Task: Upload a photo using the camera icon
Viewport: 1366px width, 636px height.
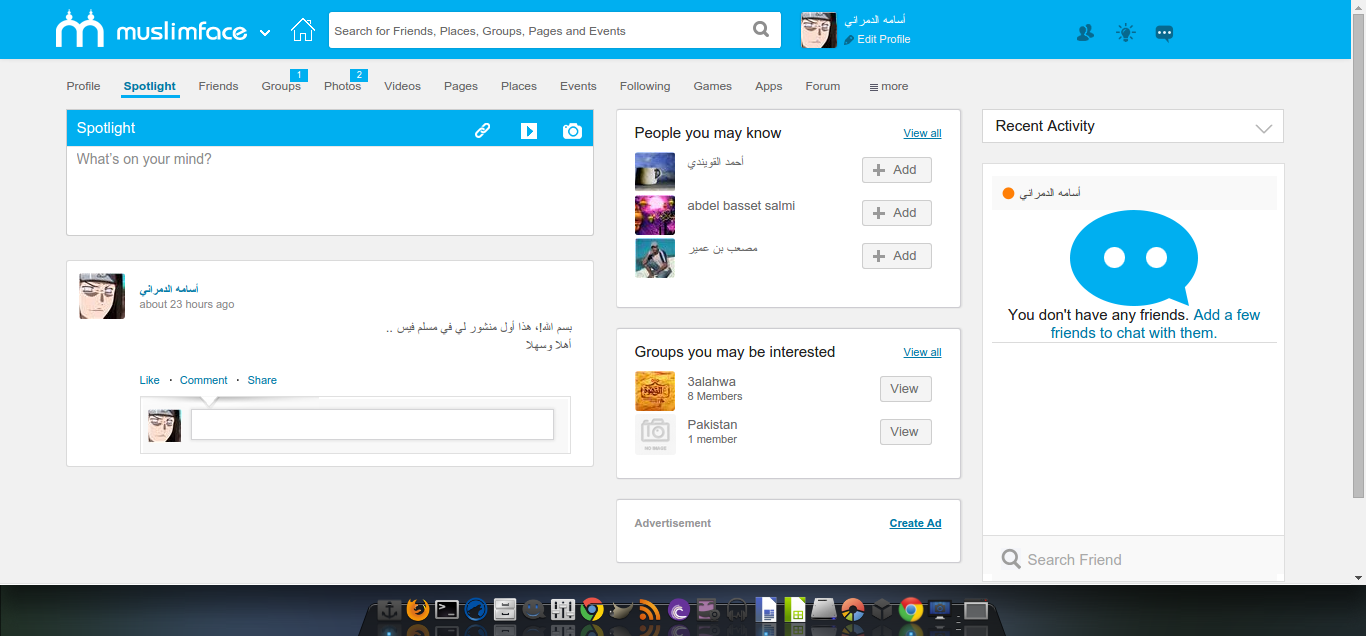Action: [572, 129]
